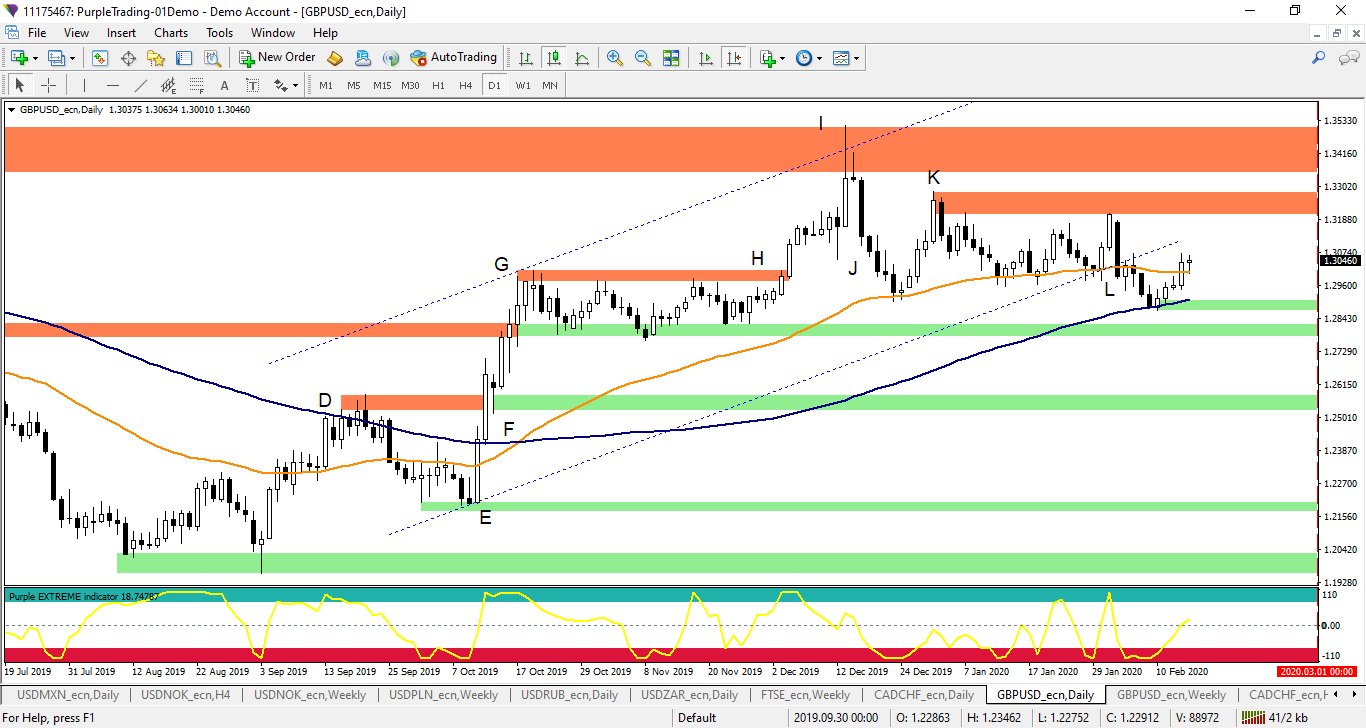The height and width of the screenshot is (728, 1366).
Task: Open the Tools menu
Action: click(x=220, y=33)
